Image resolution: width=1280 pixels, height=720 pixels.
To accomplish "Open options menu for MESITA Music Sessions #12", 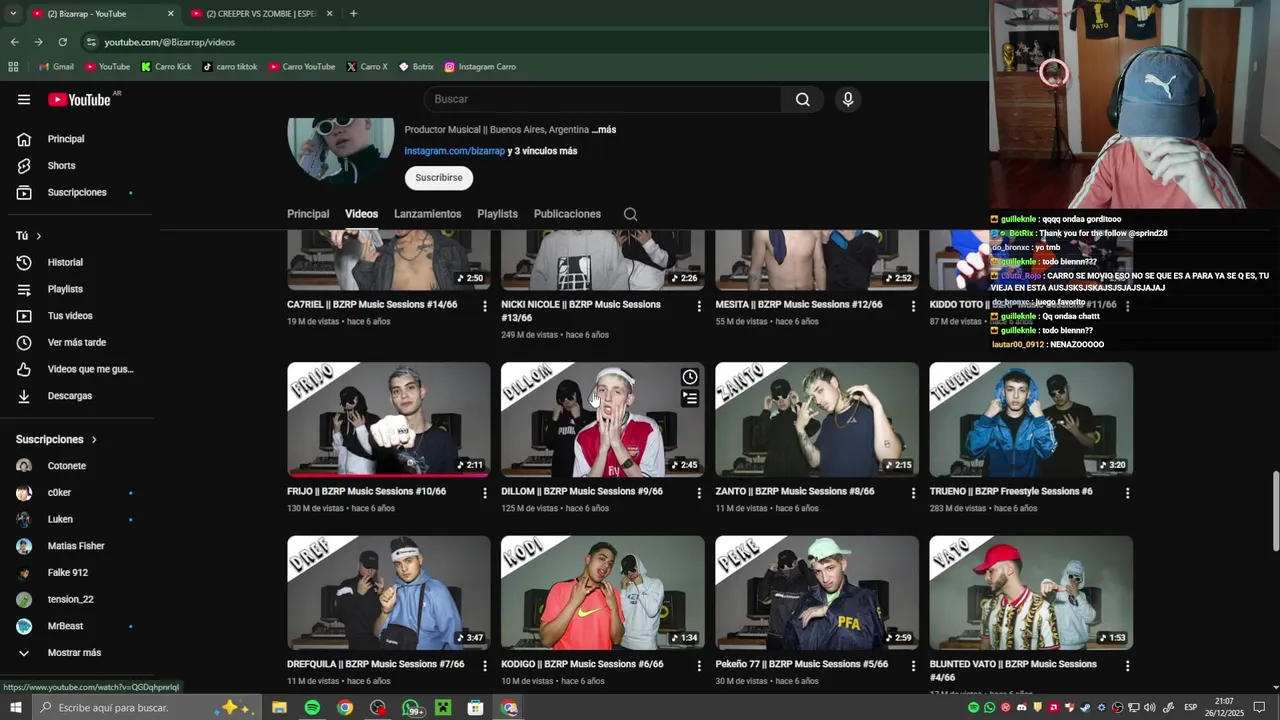I will [x=913, y=306].
